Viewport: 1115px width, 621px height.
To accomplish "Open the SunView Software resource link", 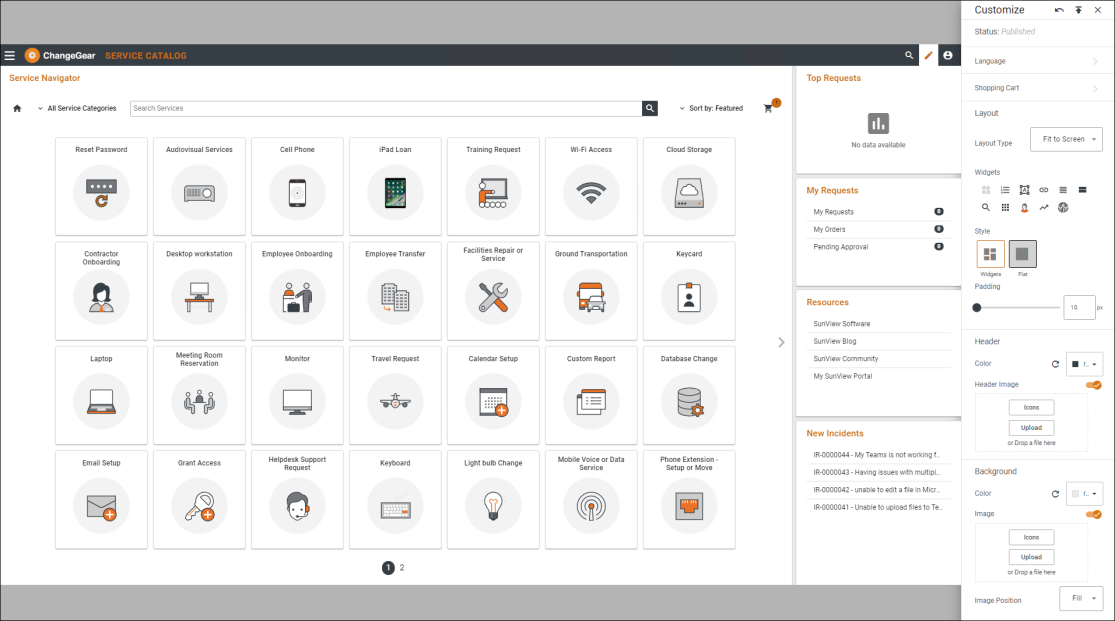I will coord(842,324).
